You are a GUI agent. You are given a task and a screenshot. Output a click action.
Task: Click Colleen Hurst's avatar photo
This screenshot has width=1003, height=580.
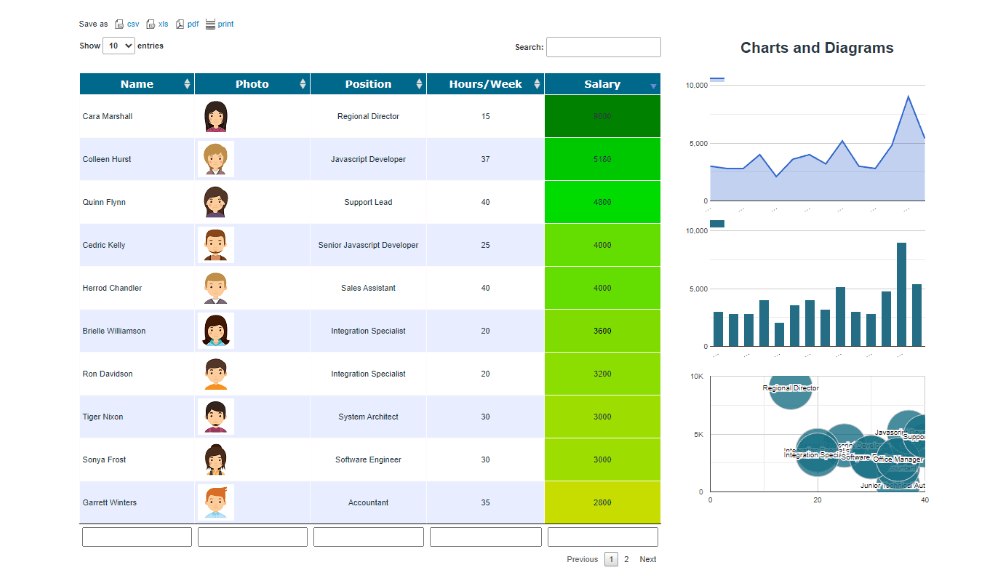pyautogui.click(x=215, y=160)
